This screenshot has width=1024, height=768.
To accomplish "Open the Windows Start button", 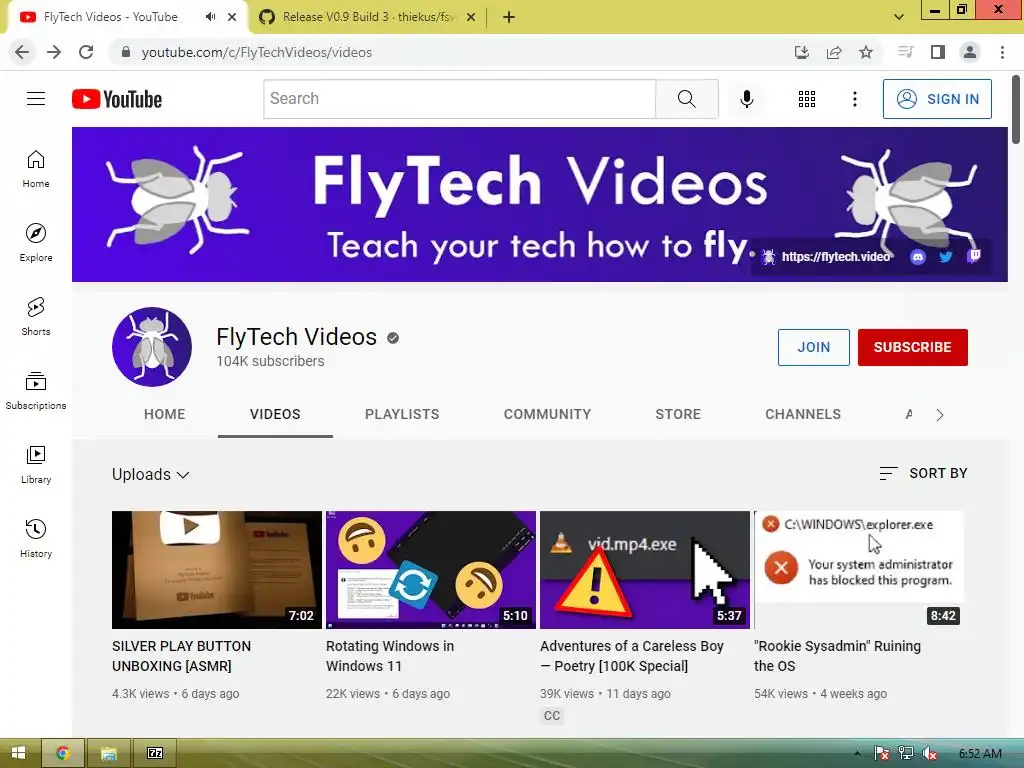I will point(18,753).
